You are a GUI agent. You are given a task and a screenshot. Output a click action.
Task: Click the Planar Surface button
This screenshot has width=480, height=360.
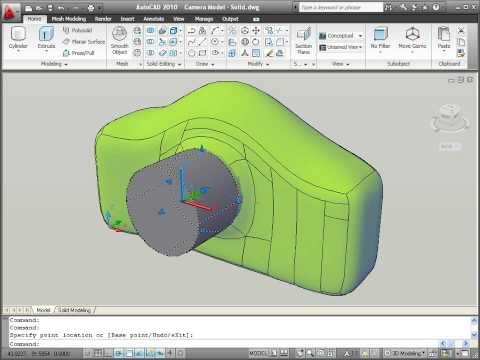point(84,42)
